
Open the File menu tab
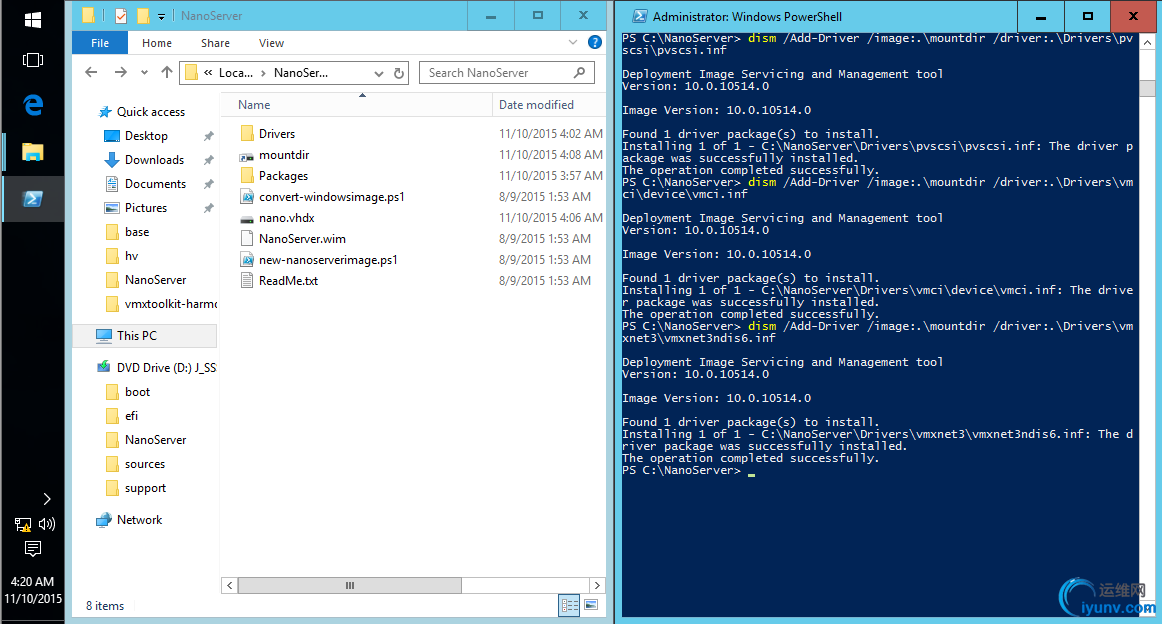click(x=100, y=43)
